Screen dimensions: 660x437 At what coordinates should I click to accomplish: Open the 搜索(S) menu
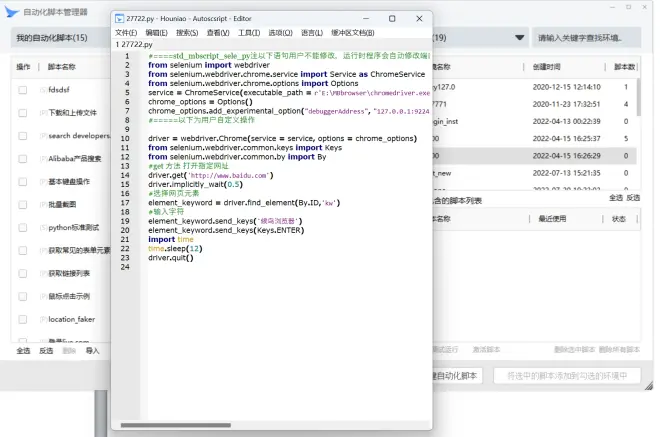point(187,33)
